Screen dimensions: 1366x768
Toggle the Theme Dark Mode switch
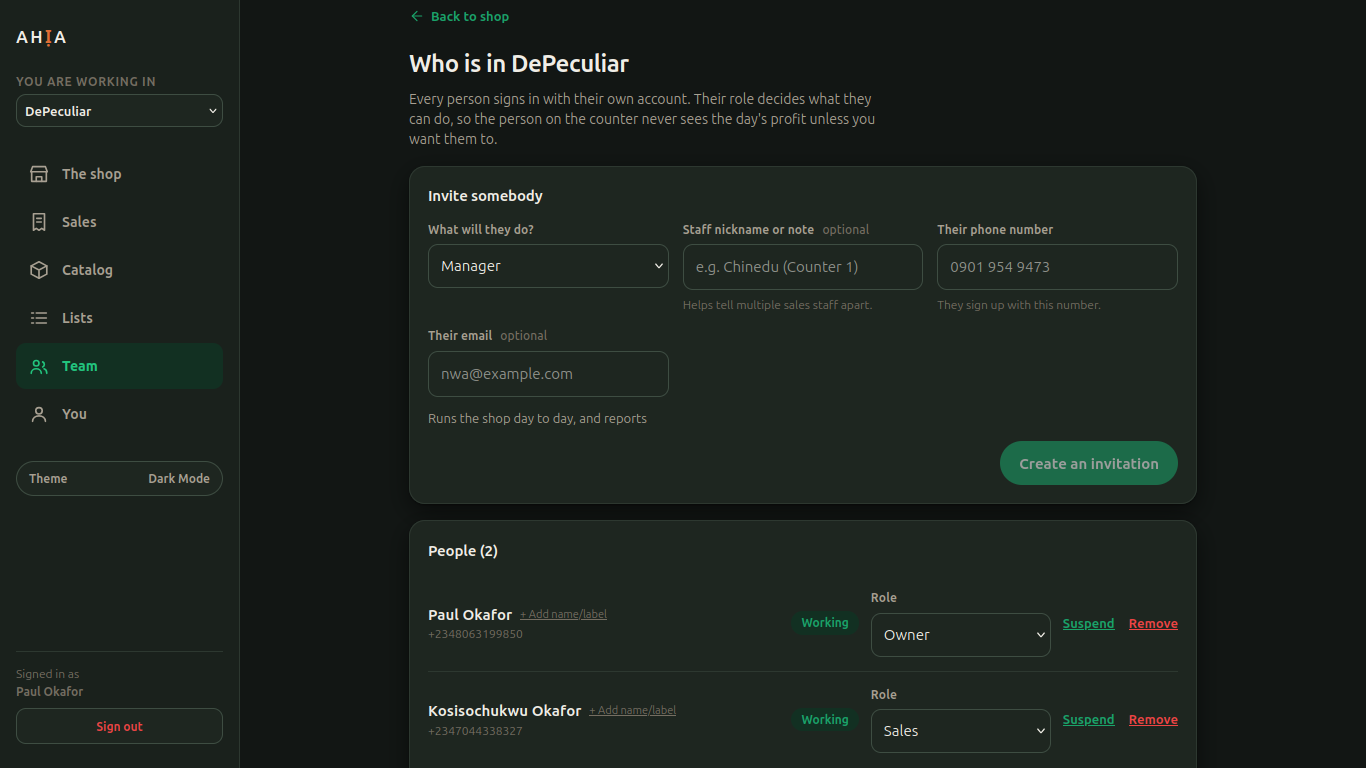pyautogui.click(x=119, y=478)
